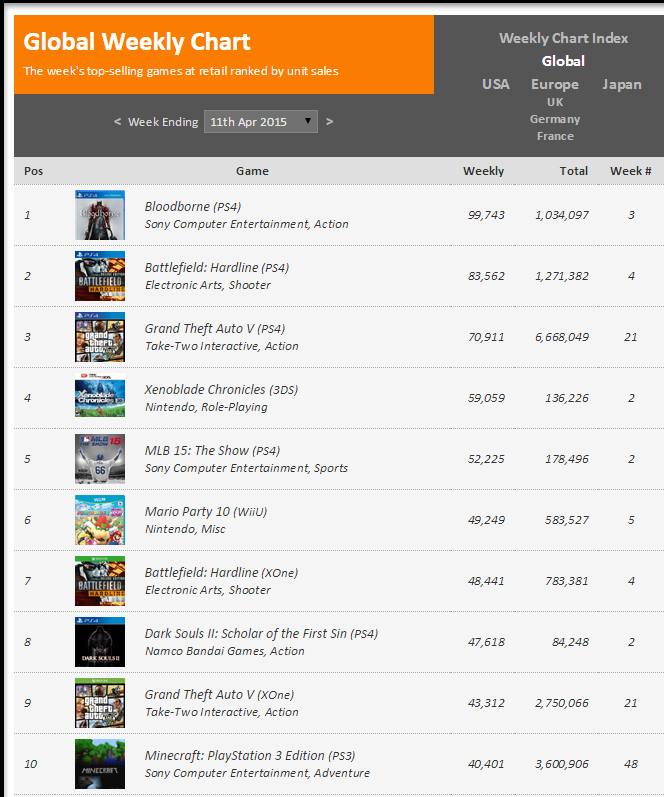This screenshot has height=797, width=664.
Task: Open Mario Party 10 (WiiU) title link
Action: tap(206, 512)
